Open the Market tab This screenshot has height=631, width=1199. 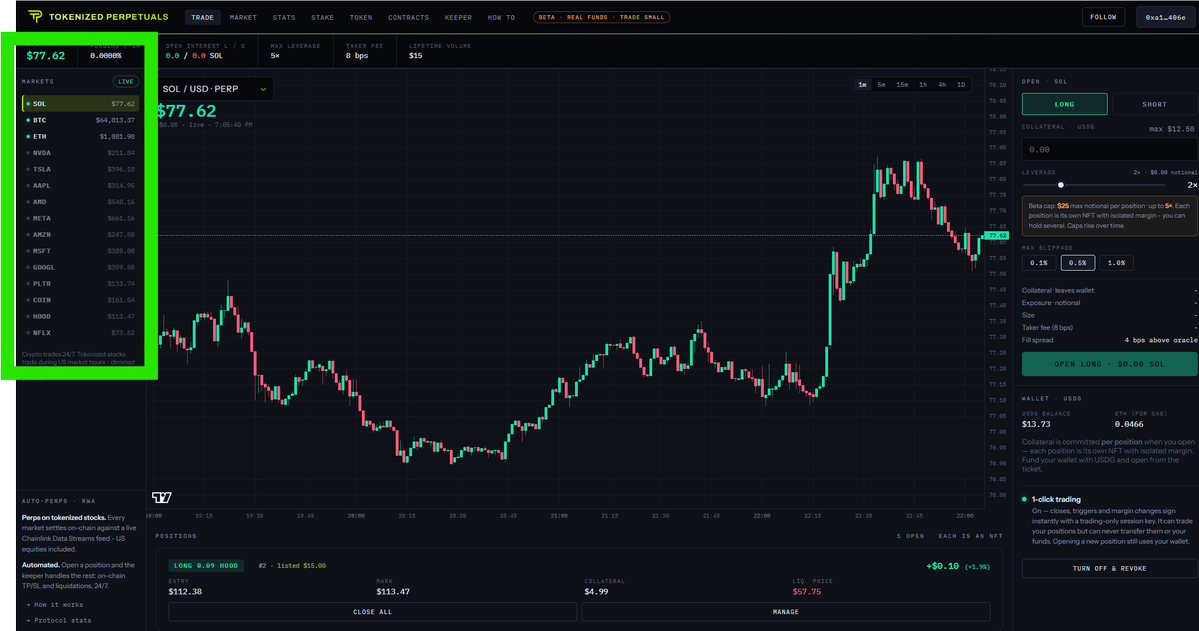click(243, 17)
